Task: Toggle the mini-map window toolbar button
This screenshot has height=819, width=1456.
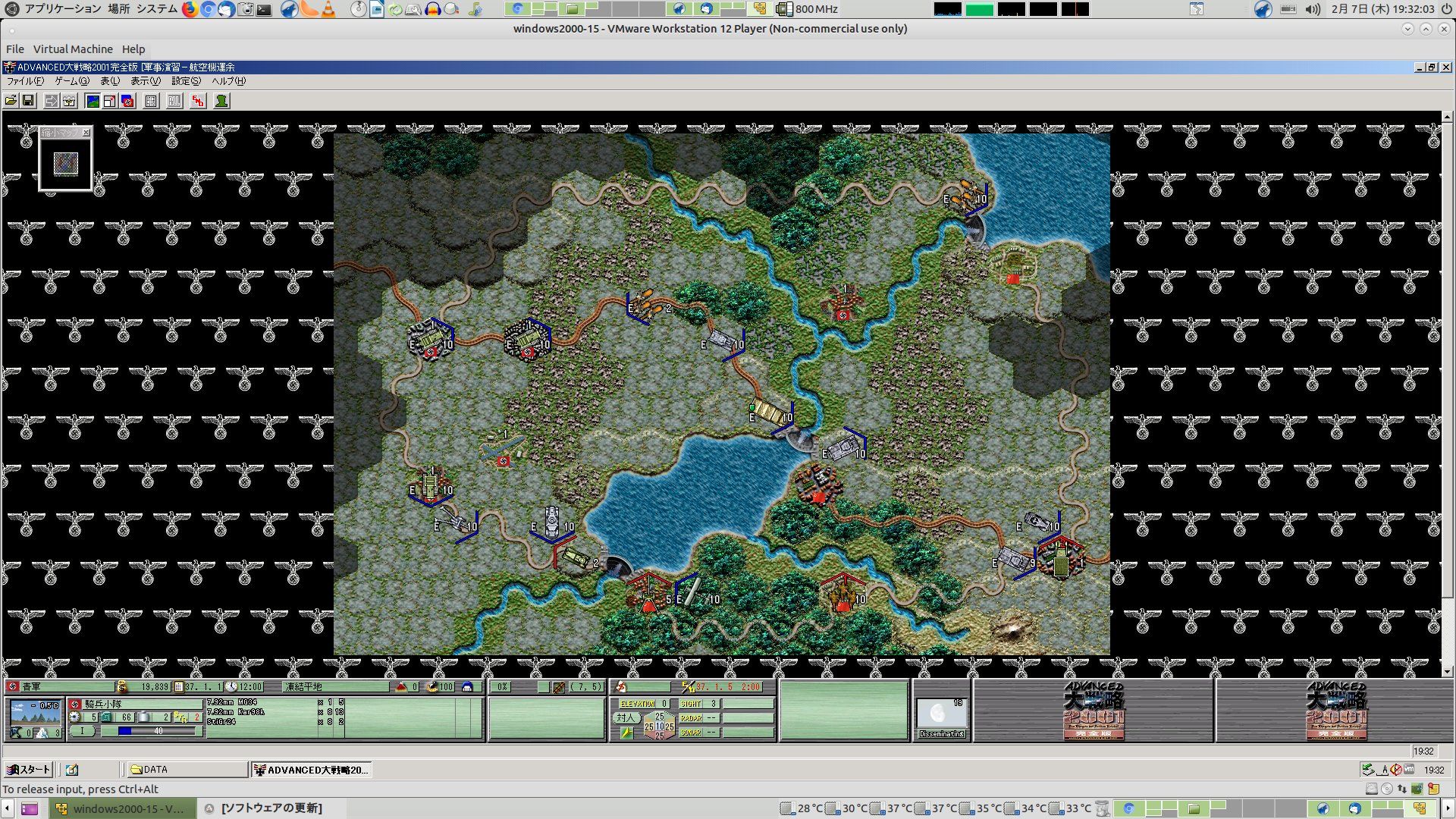Action: [110, 101]
